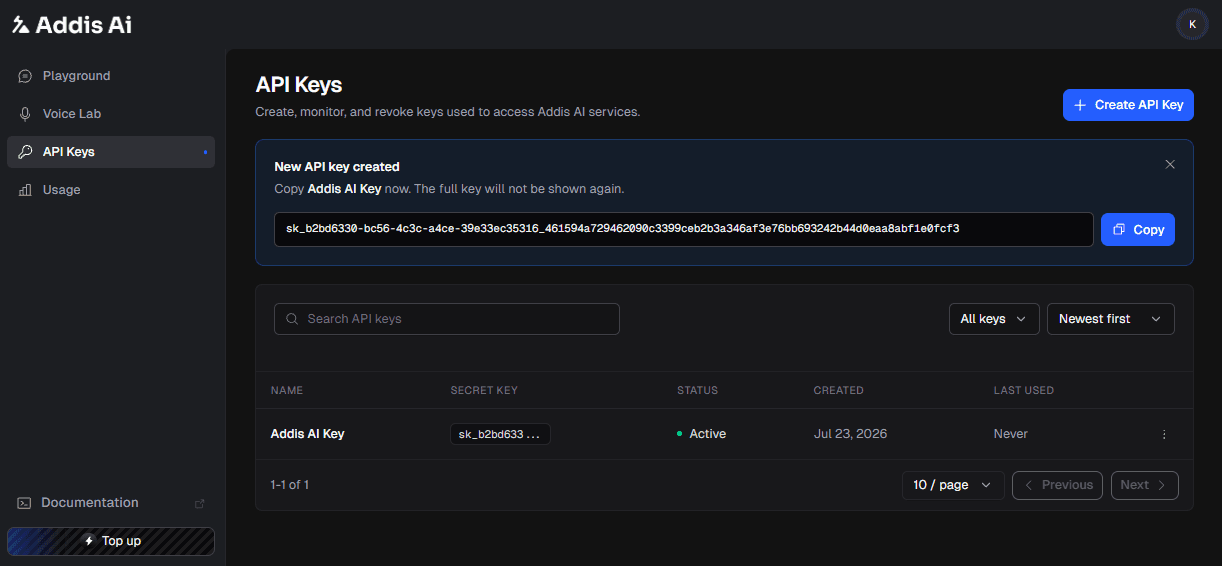Screen dimensions: 1222x566
Task: Click the Top up button
Action: pyautogui.click(x=111, y=541)
